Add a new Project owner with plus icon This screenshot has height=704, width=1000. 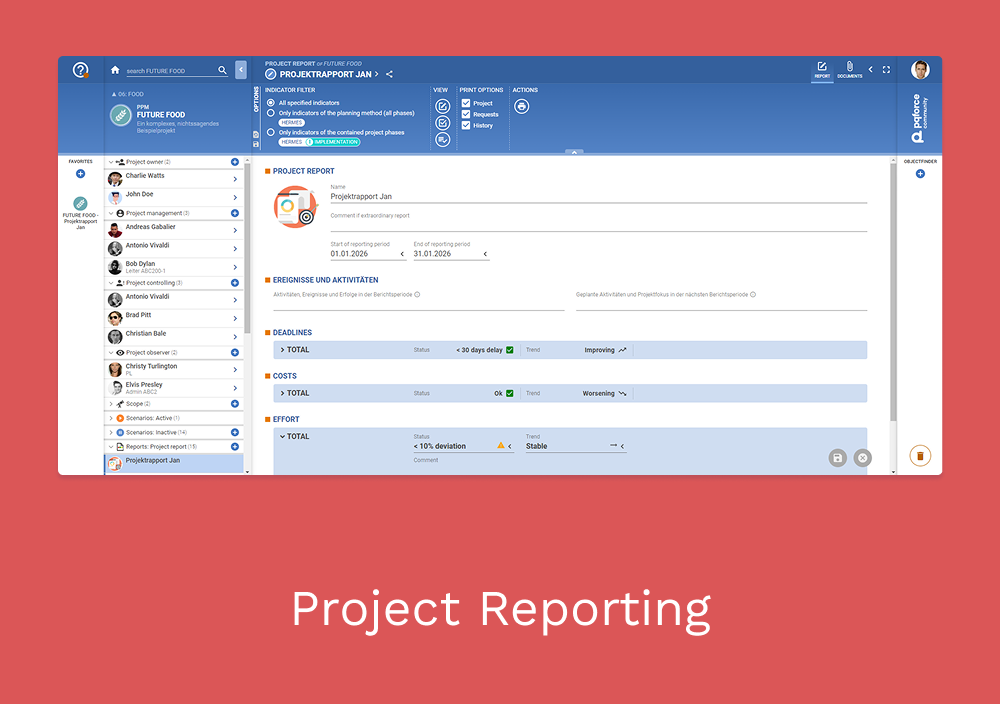[x=235, y=162]
